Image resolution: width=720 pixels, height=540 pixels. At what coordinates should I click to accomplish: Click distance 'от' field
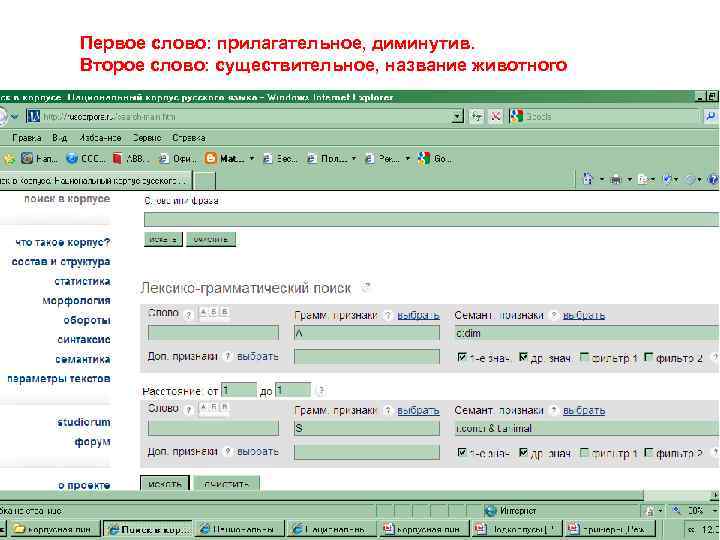[239, 390]
